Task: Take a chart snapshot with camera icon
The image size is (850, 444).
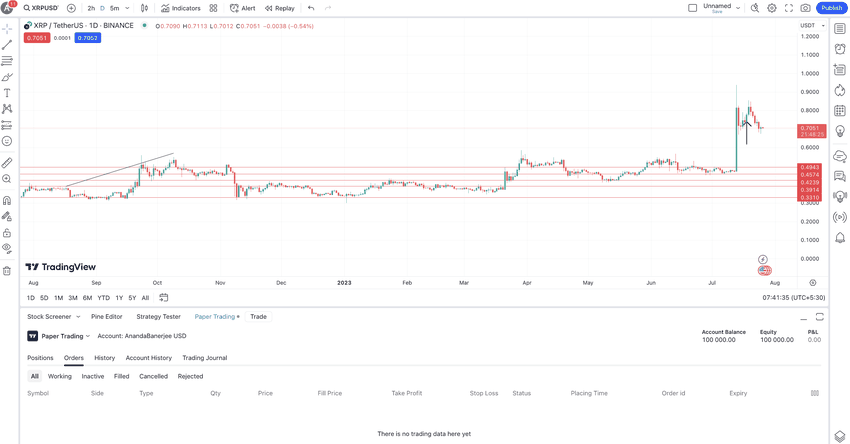Action: click(806, 8)
